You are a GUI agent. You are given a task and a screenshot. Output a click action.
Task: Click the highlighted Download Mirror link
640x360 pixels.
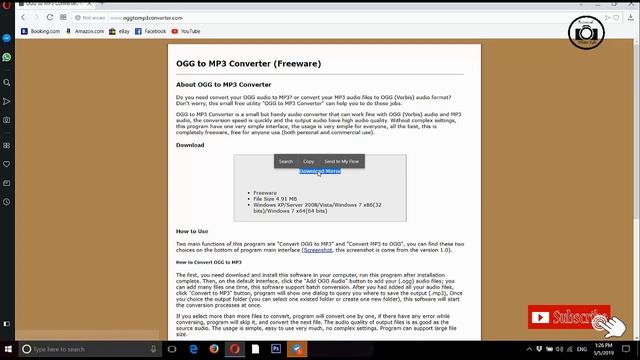coord(320,171)
